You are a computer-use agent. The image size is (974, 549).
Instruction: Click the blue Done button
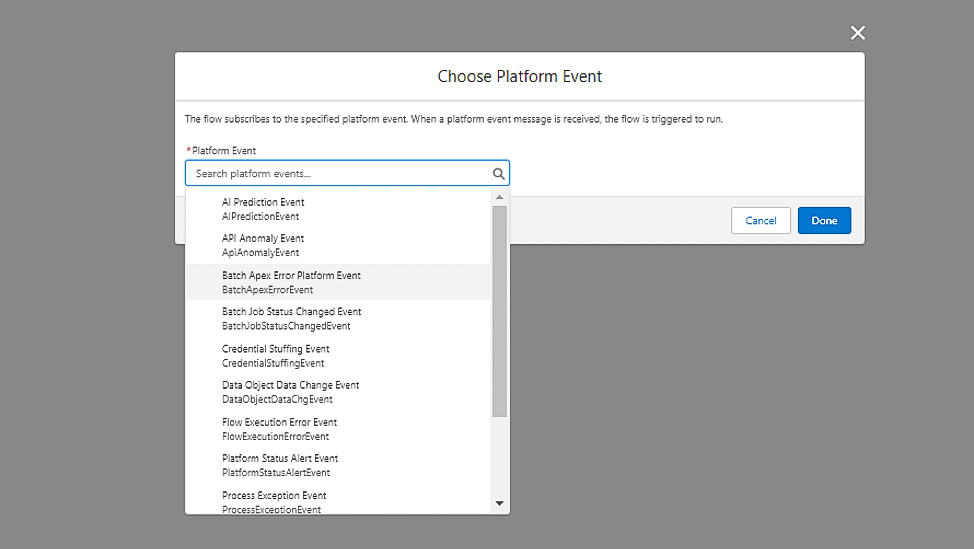(824, 221)
